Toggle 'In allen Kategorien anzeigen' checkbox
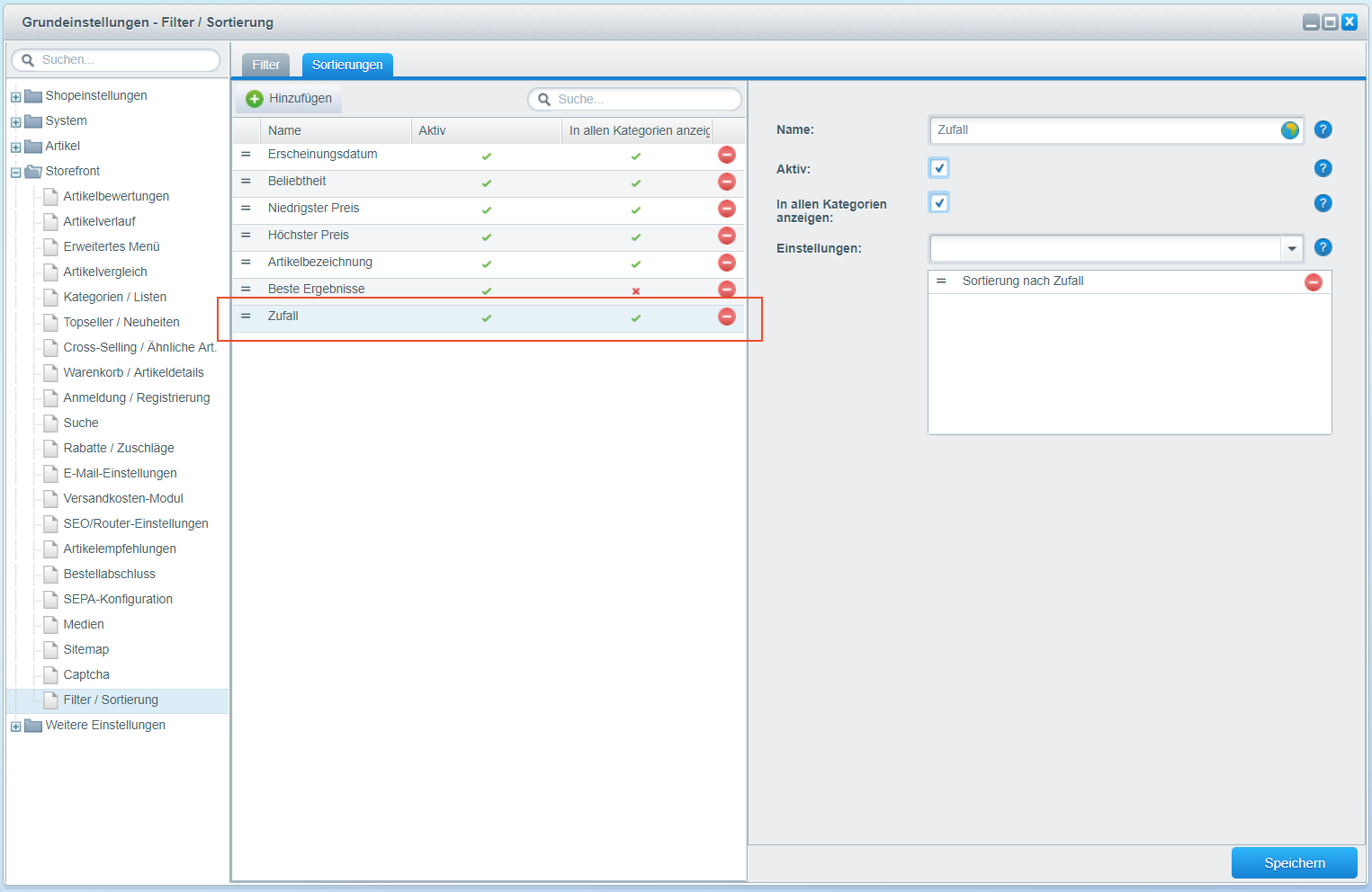Image resolution: width=1372 pixels, height=892 pixels. [939, 202]
